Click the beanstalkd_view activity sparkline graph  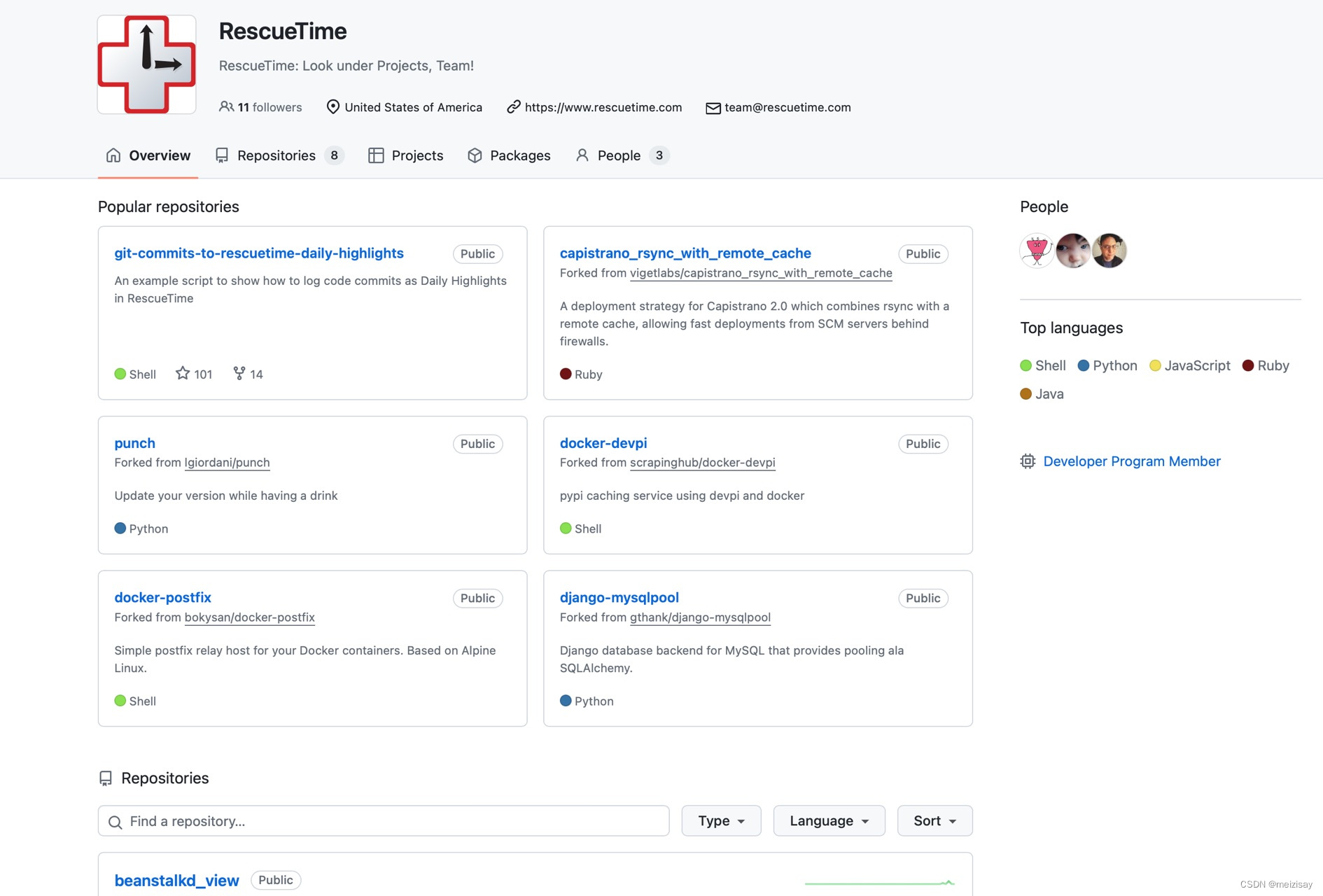coord(880,883)
